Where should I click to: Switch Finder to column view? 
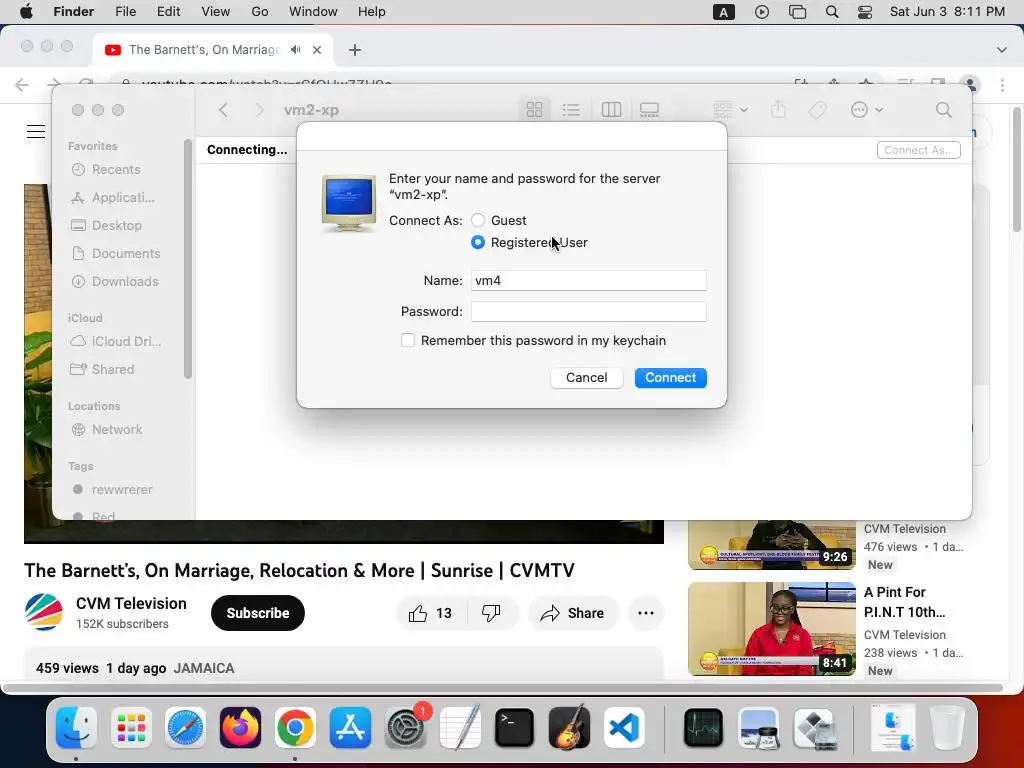611,110
